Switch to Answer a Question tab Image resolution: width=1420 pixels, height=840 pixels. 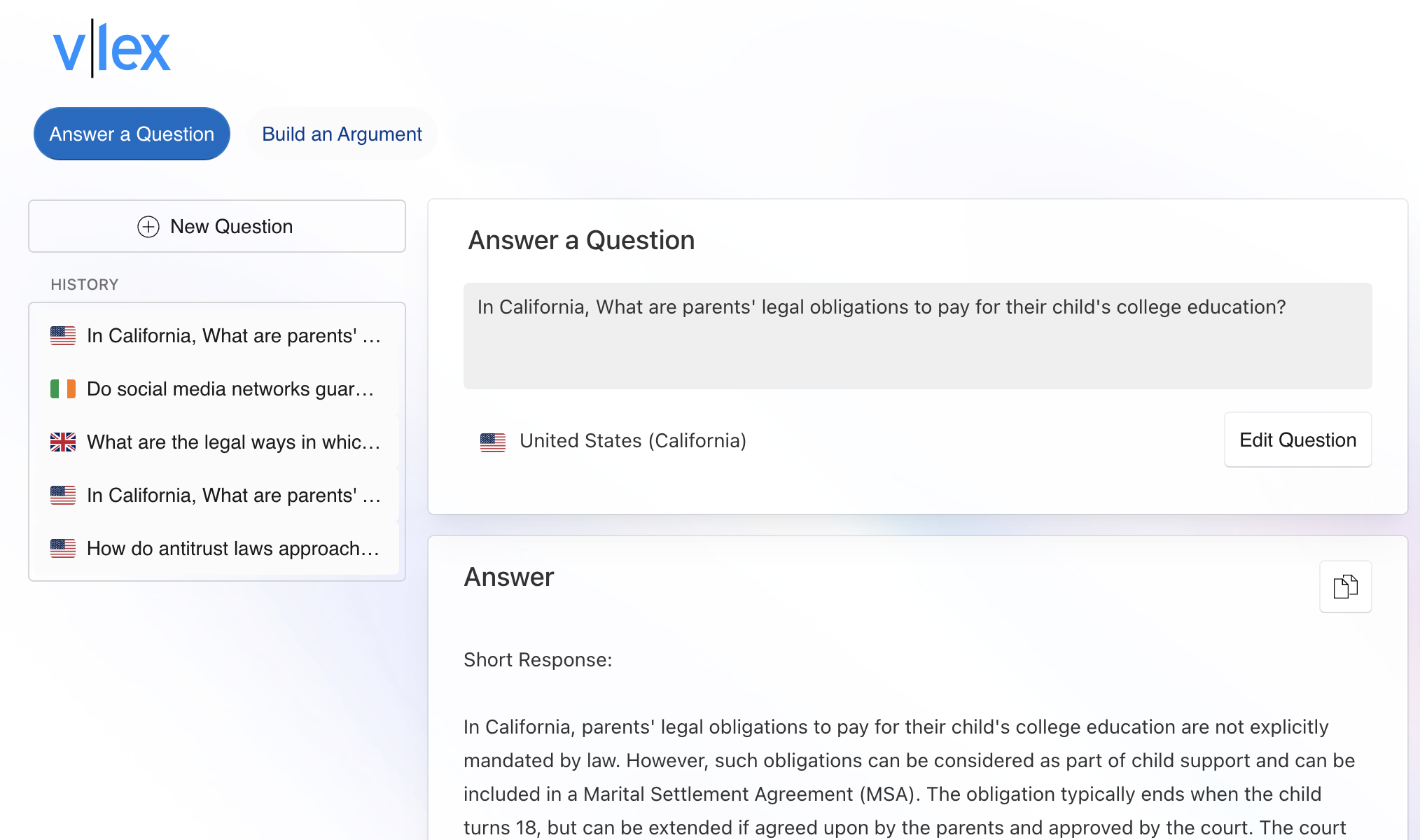click(x=132, y=134)
